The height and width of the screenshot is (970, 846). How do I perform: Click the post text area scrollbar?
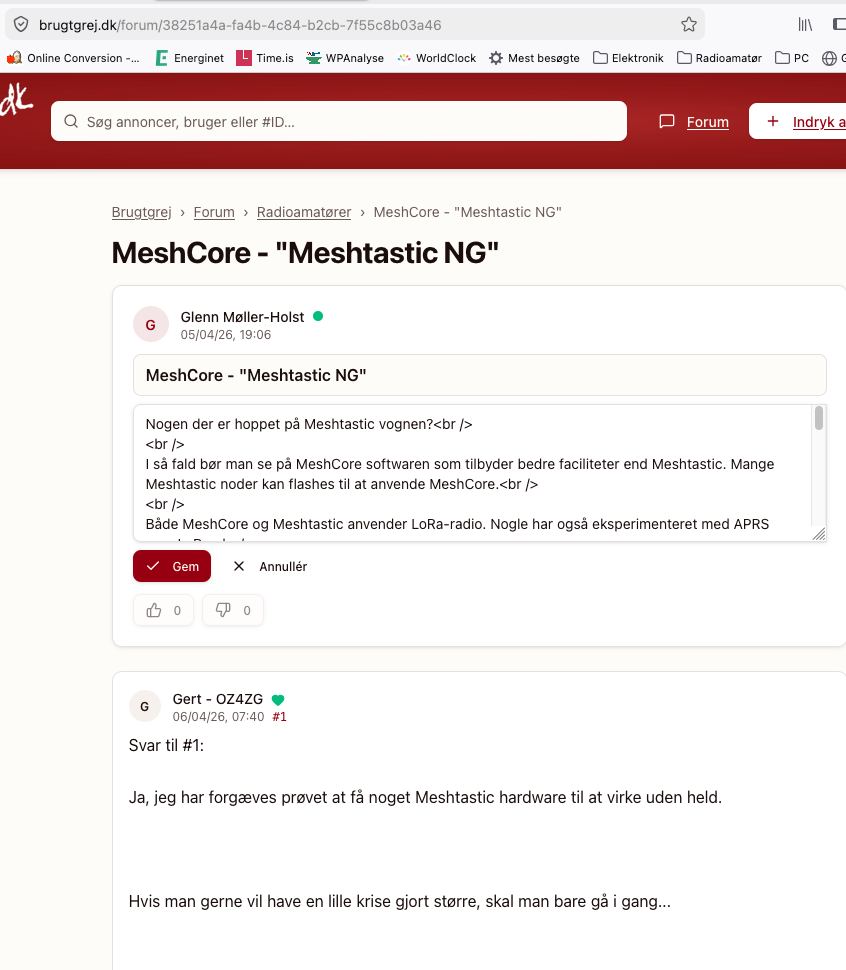click(x=819, y=418)
